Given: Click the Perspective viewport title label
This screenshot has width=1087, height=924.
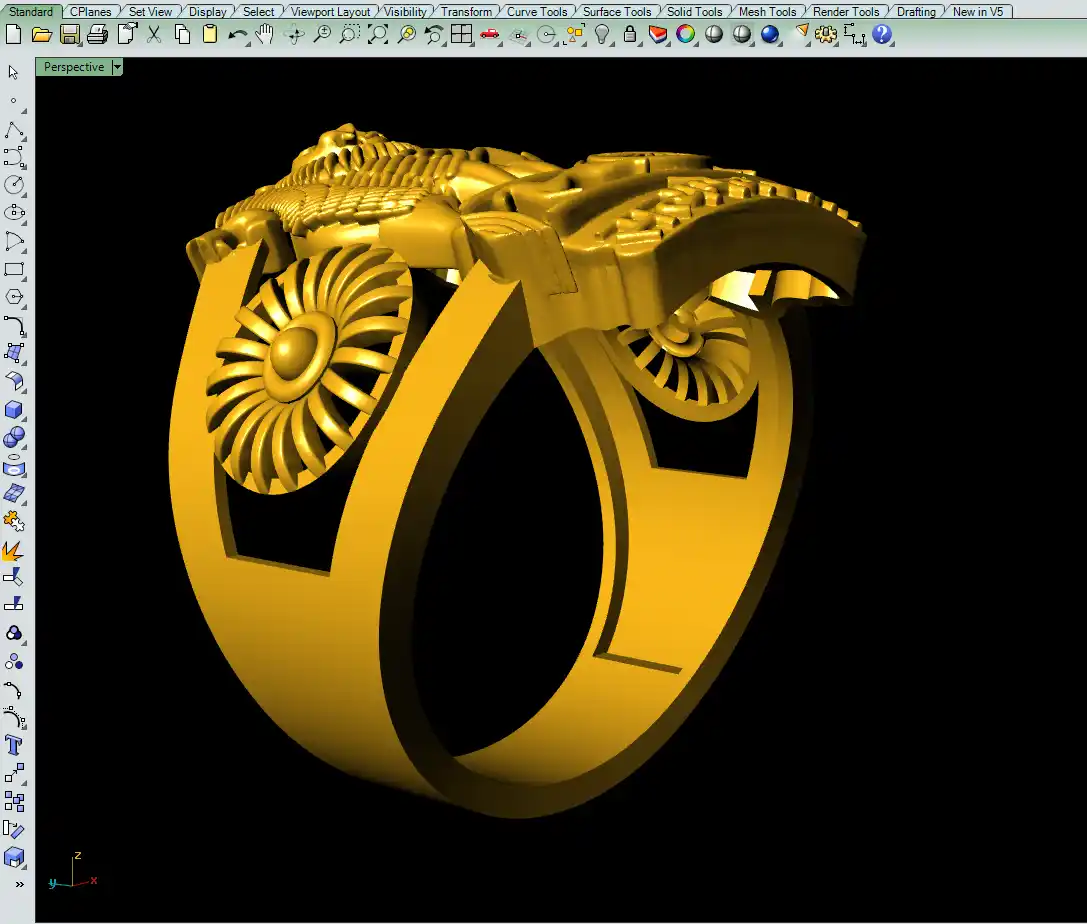Looking at the screenshot, I should click(74, 67).
